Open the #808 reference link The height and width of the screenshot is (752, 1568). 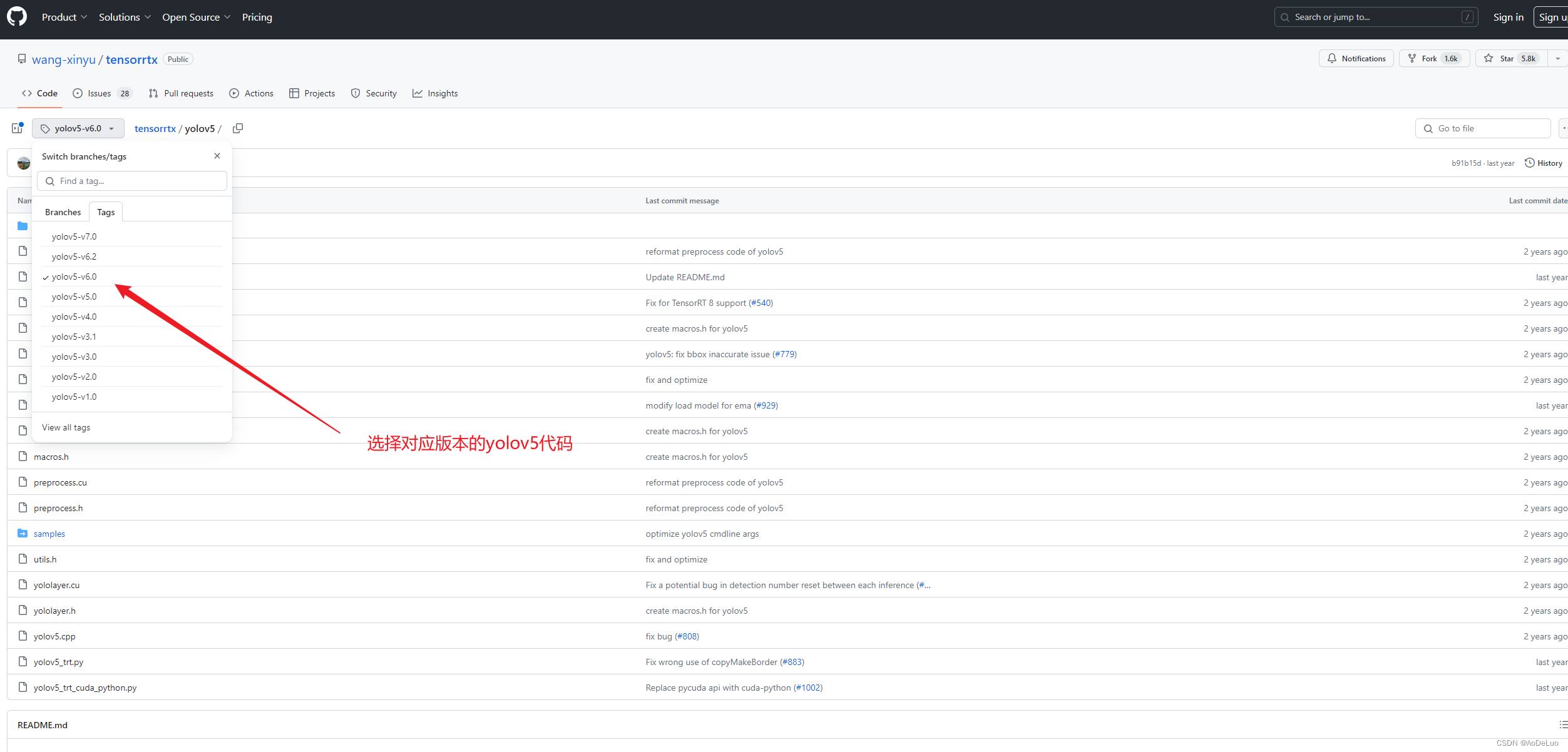[687, 636]
